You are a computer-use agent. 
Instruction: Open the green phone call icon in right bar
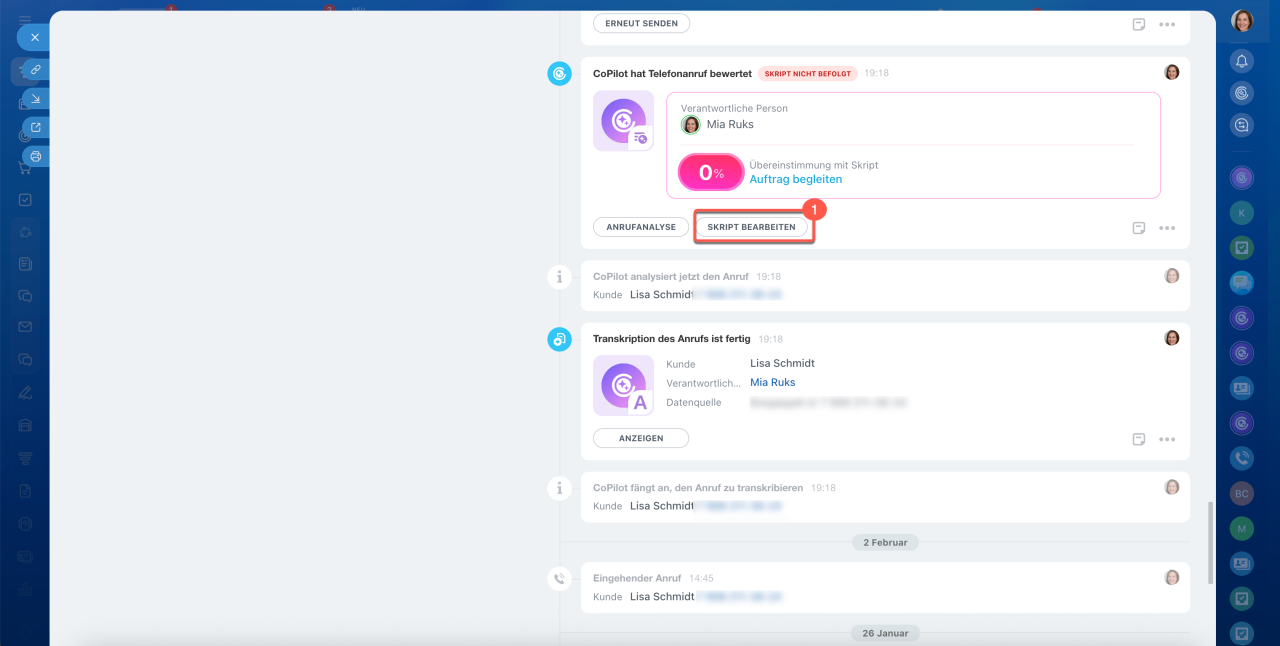(x=1242, y=458)
